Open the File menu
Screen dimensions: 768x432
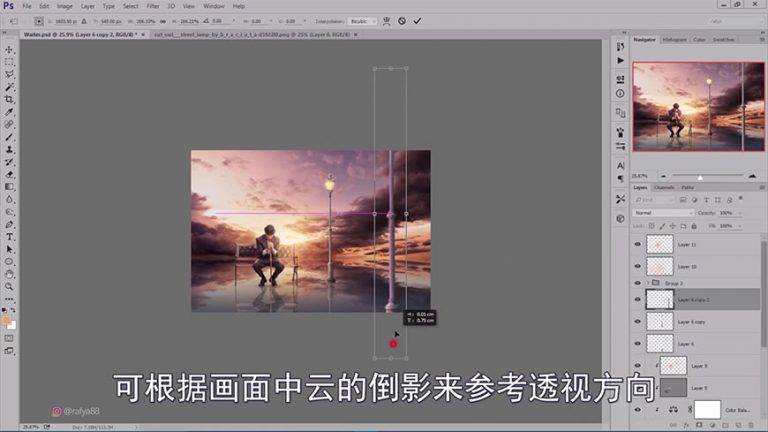[26, 6]
